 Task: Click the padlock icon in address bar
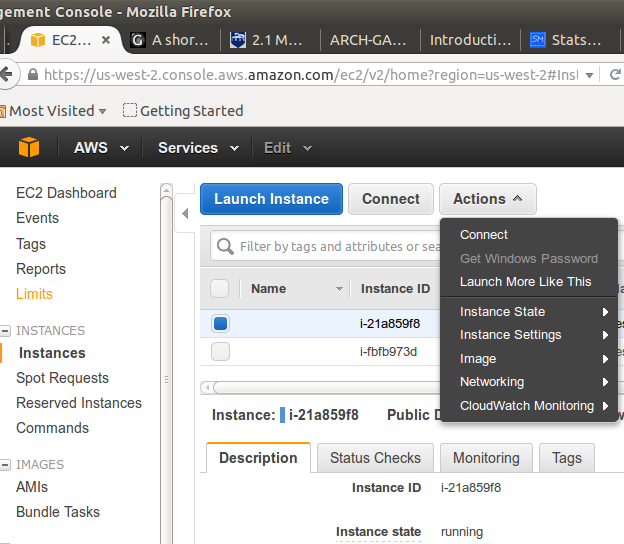coord(33,75)
